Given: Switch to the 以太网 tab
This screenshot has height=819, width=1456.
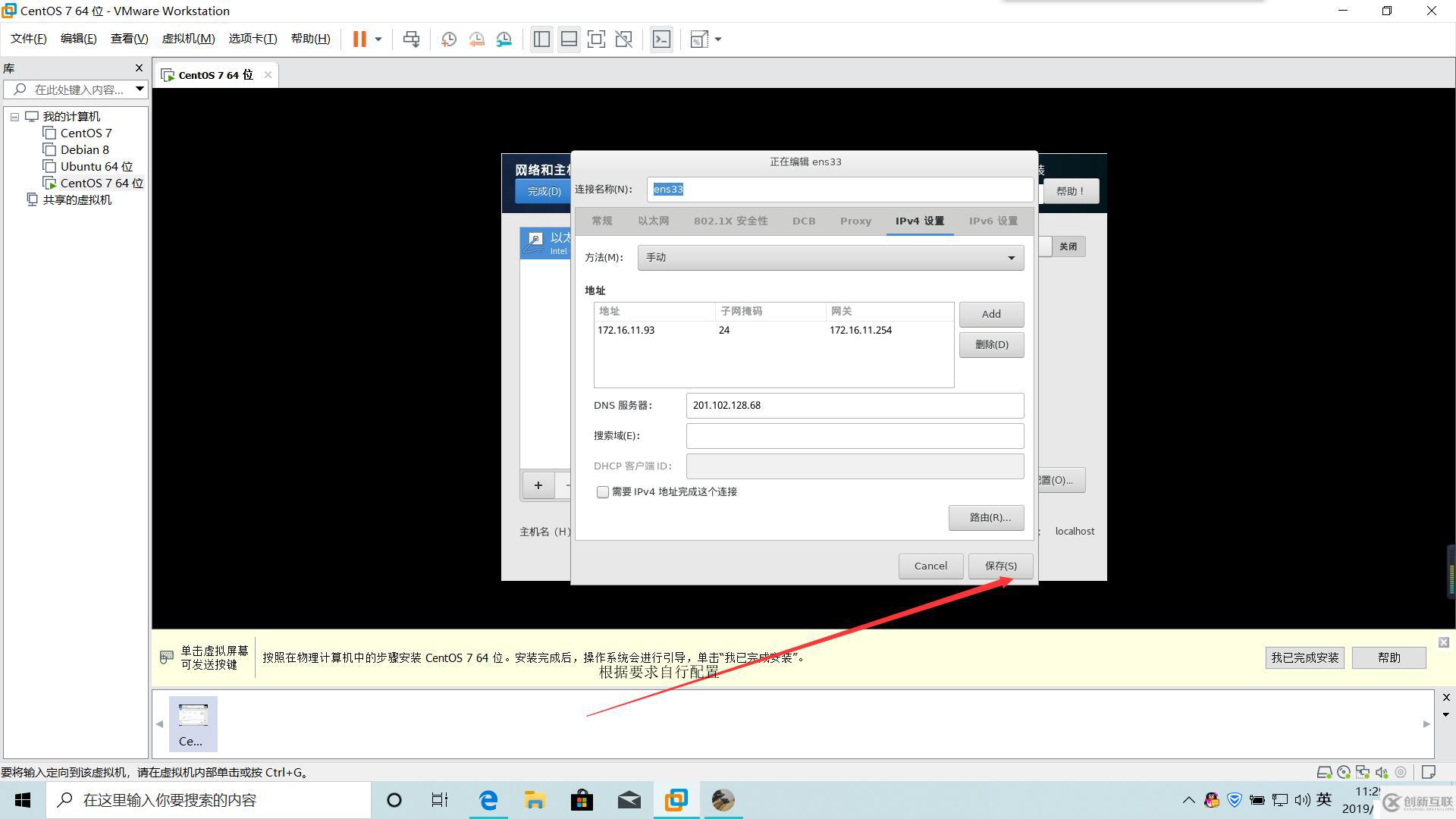Looking at the screenshot, I should pyautogui.click(x=653, y=221).
